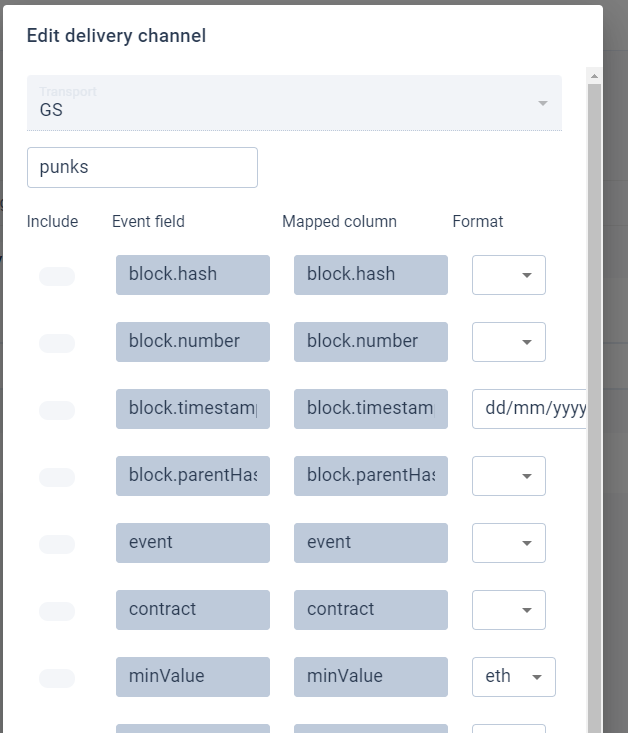The height and width of the screenshot is (733, 628).
Task: Toggle include switch for block.hash
Action: [57, 276]
